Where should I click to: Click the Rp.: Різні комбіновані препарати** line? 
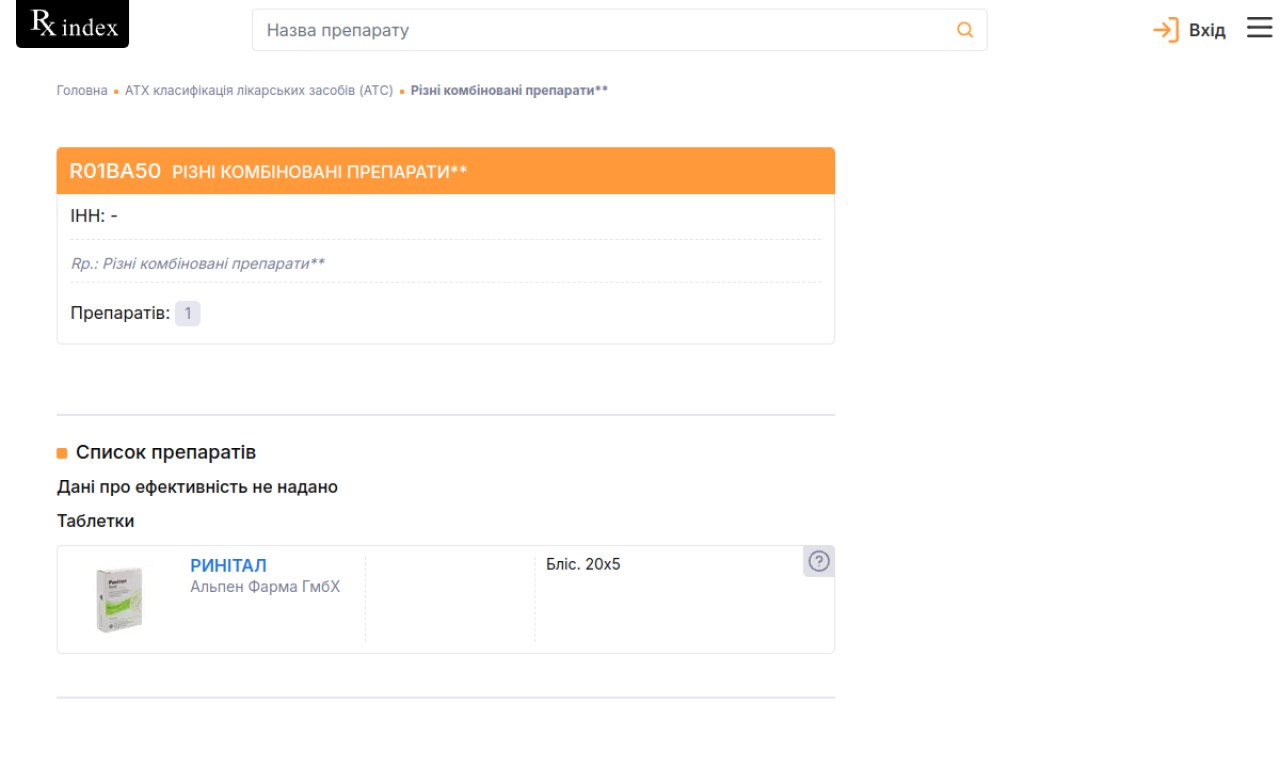coord(198,263)
